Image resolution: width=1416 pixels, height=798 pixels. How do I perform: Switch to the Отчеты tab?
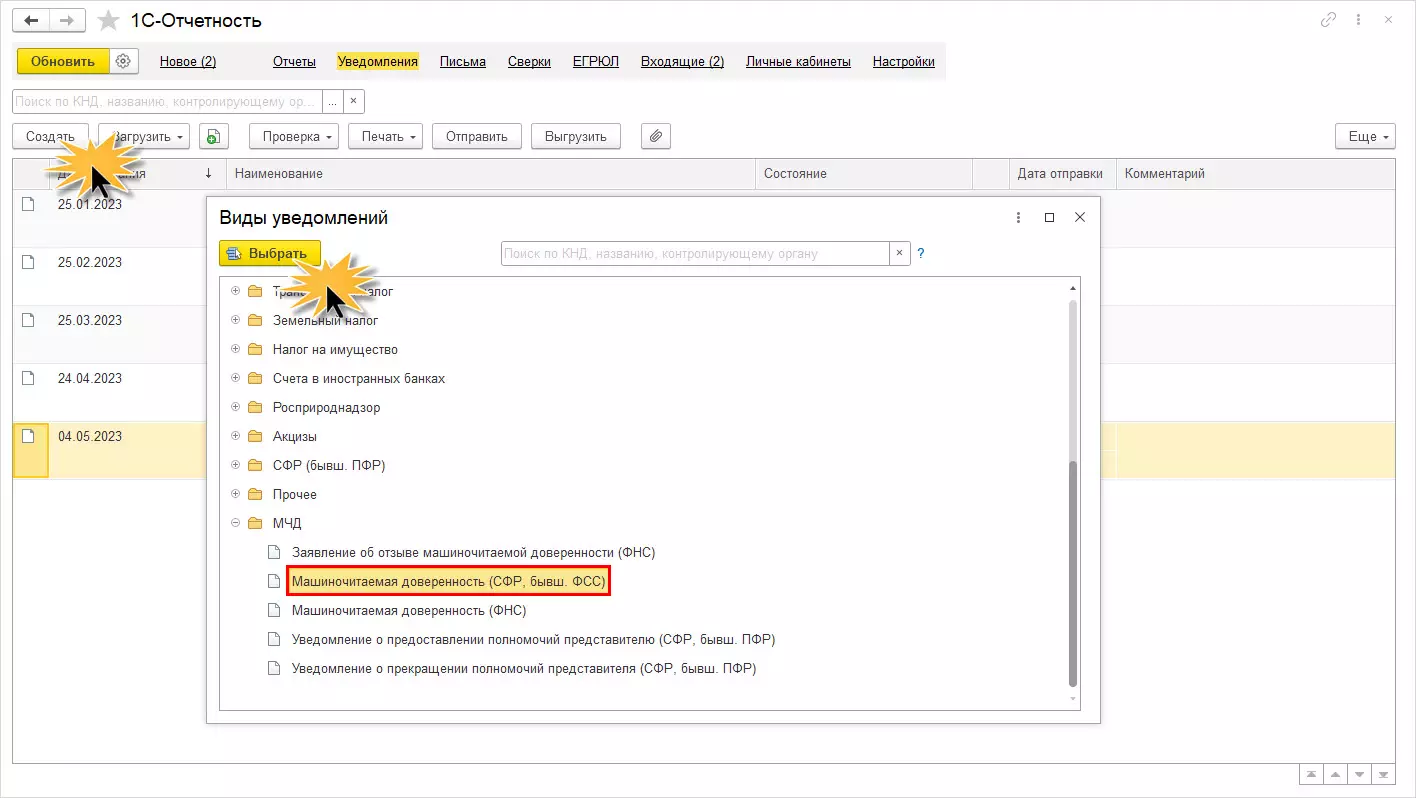click(x=294, y=61)
